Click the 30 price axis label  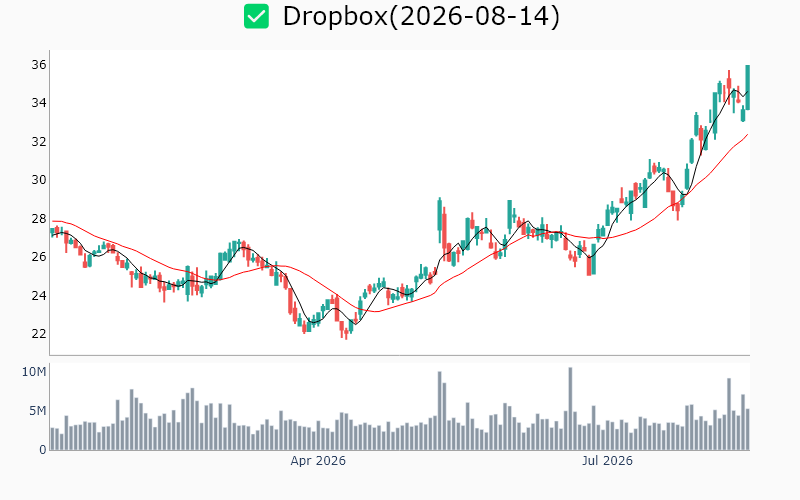point(39,180)
